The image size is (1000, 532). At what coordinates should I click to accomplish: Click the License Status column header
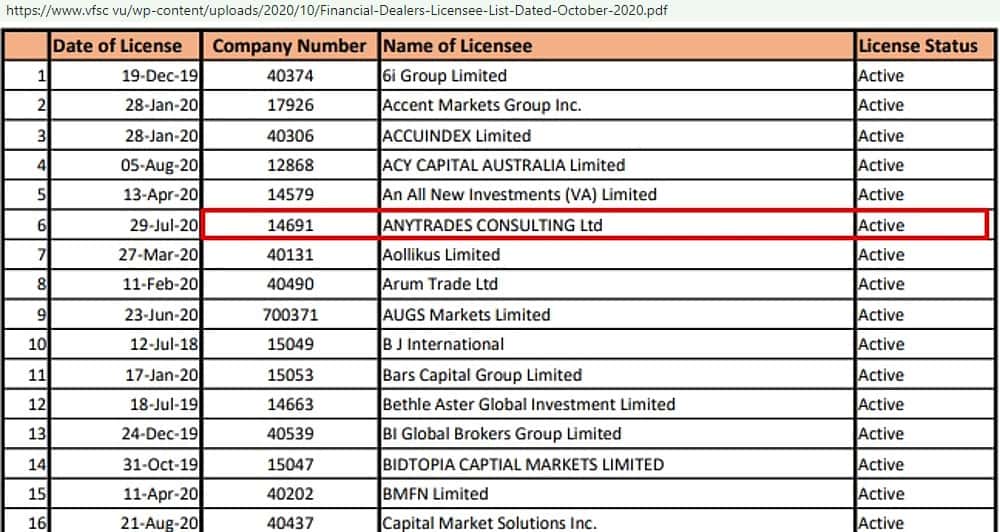tap(918, 46)
